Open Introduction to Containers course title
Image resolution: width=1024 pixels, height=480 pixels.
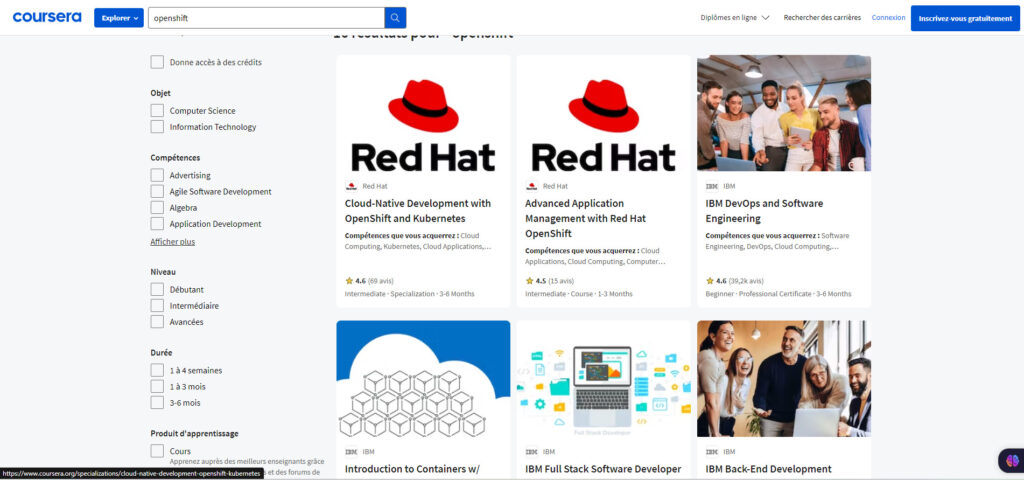(x=412, y=469)
